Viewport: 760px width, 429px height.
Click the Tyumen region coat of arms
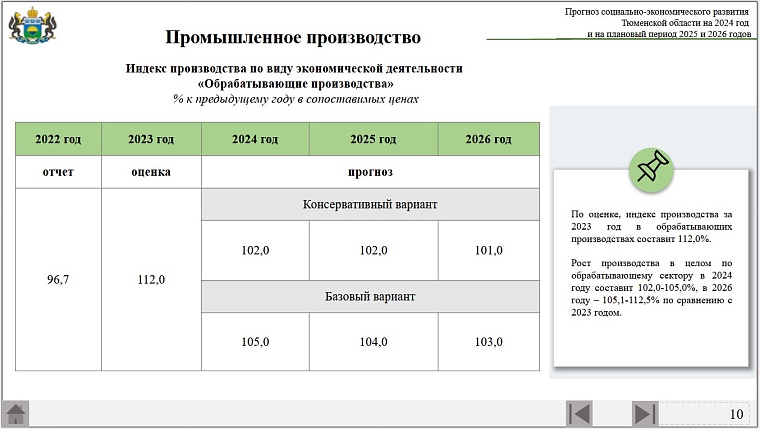(32, 26)
